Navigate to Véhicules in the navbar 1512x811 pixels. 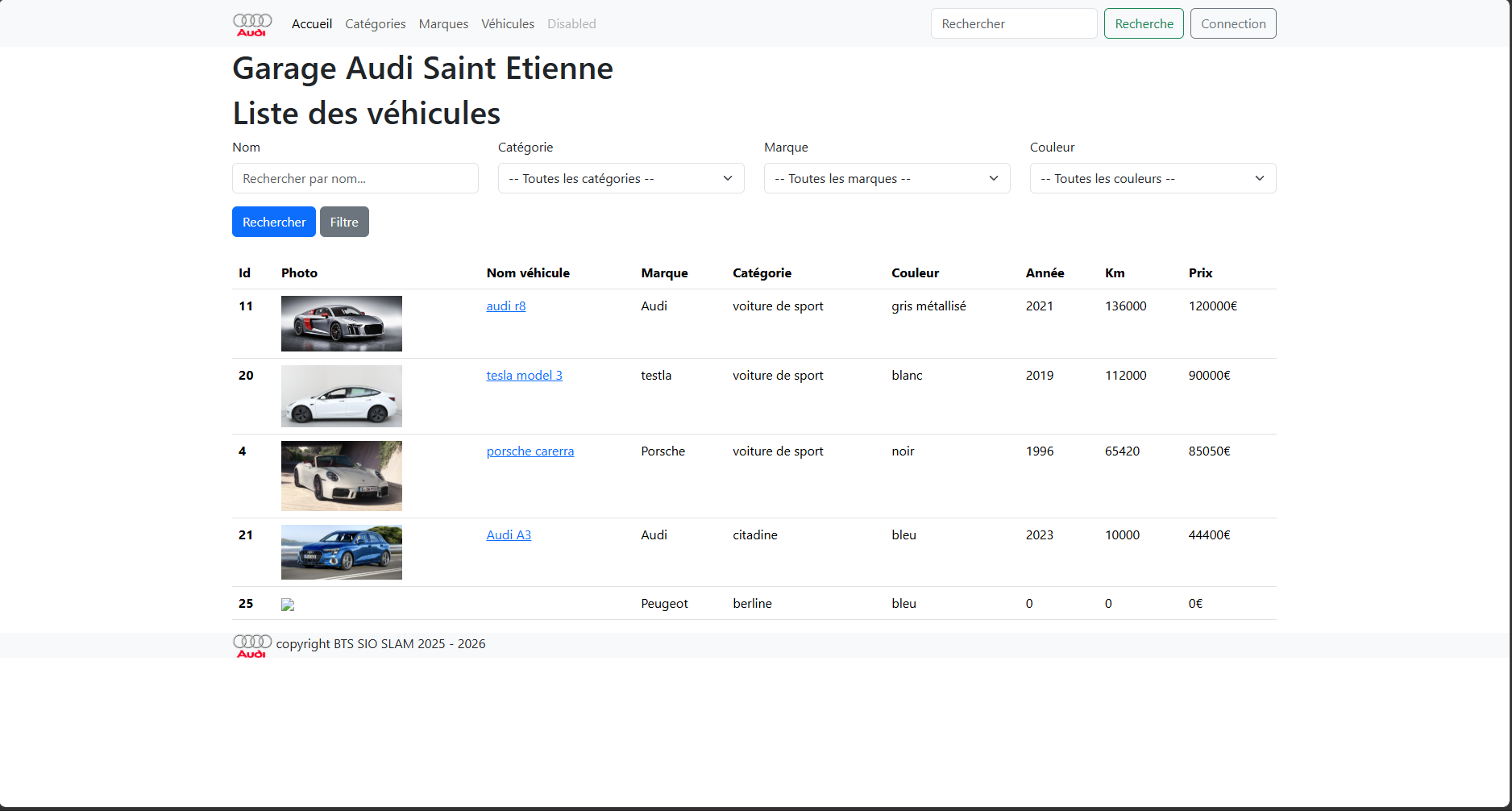508,24
